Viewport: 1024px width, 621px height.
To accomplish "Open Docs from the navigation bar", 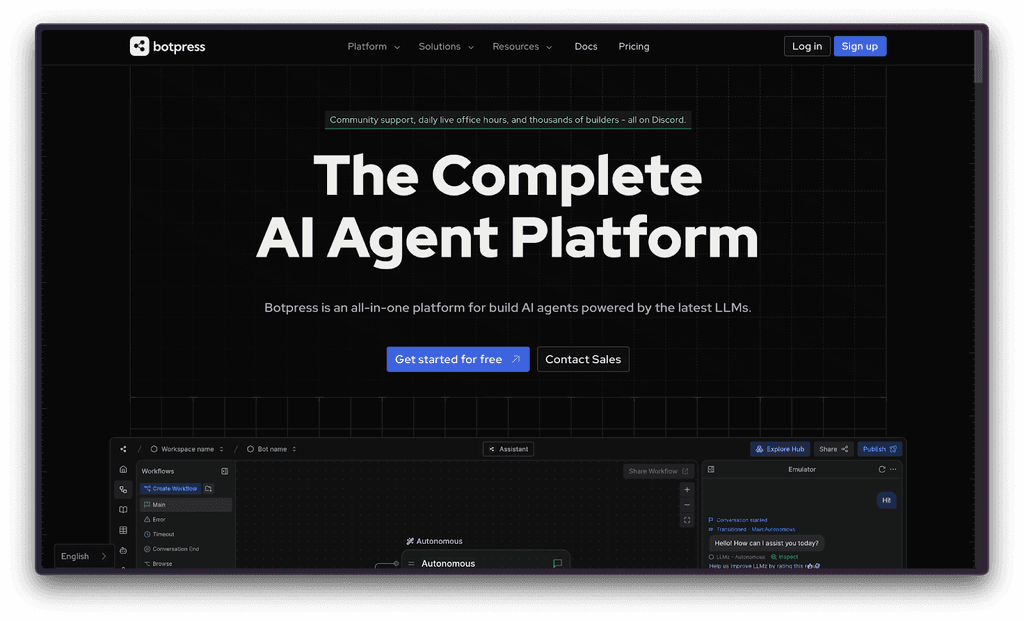I will [586, 46].
